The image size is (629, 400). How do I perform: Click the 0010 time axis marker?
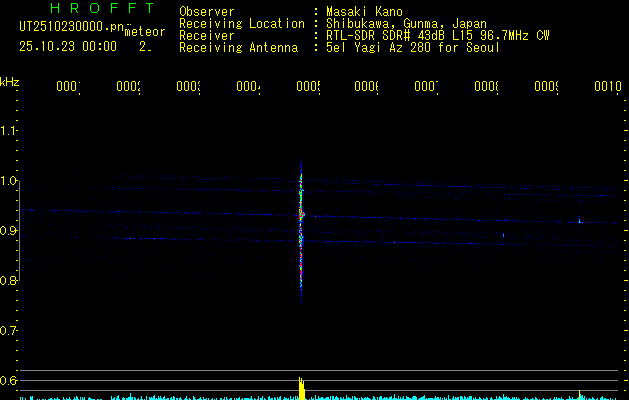click(x=607, y=87)
